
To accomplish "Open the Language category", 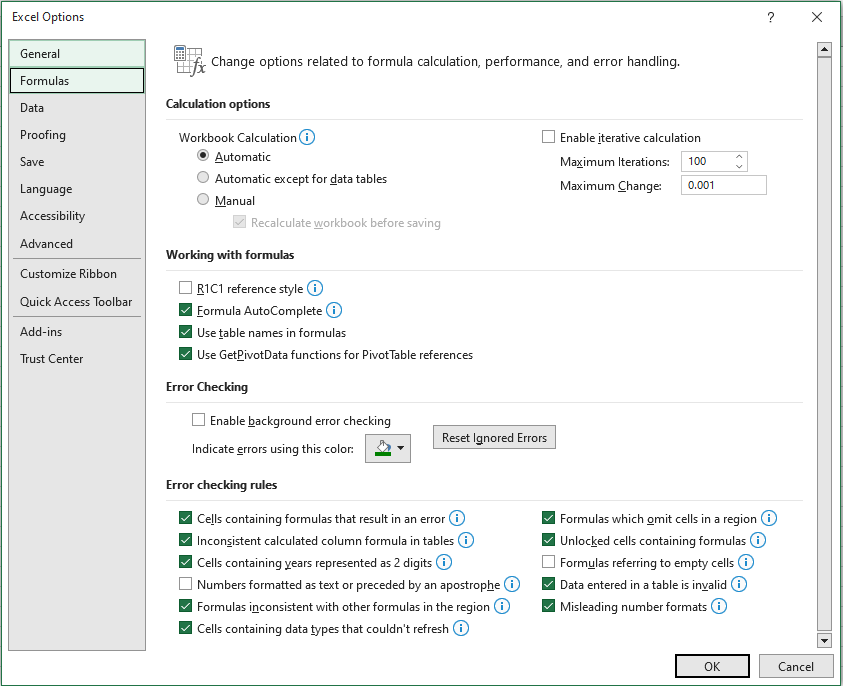I will (x=77, y=189).
